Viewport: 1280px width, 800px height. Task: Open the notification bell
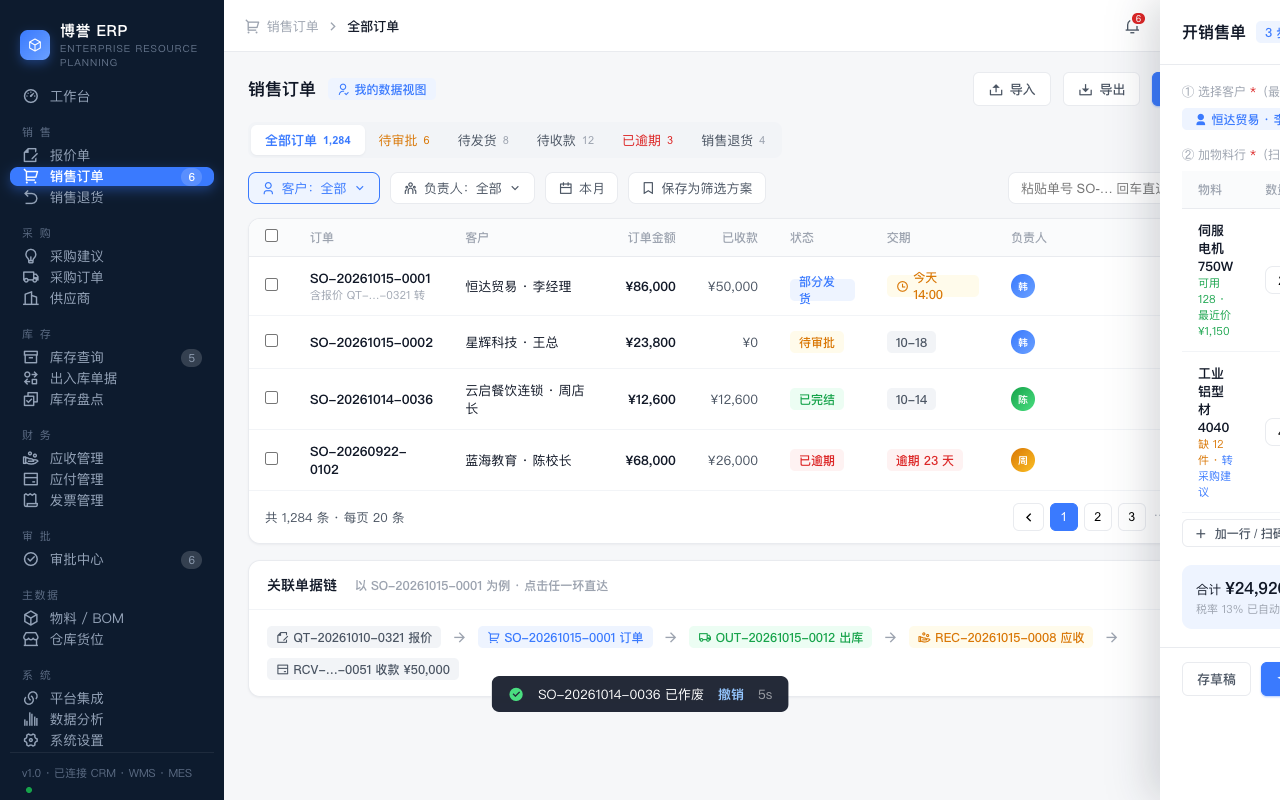(1132, 27)
